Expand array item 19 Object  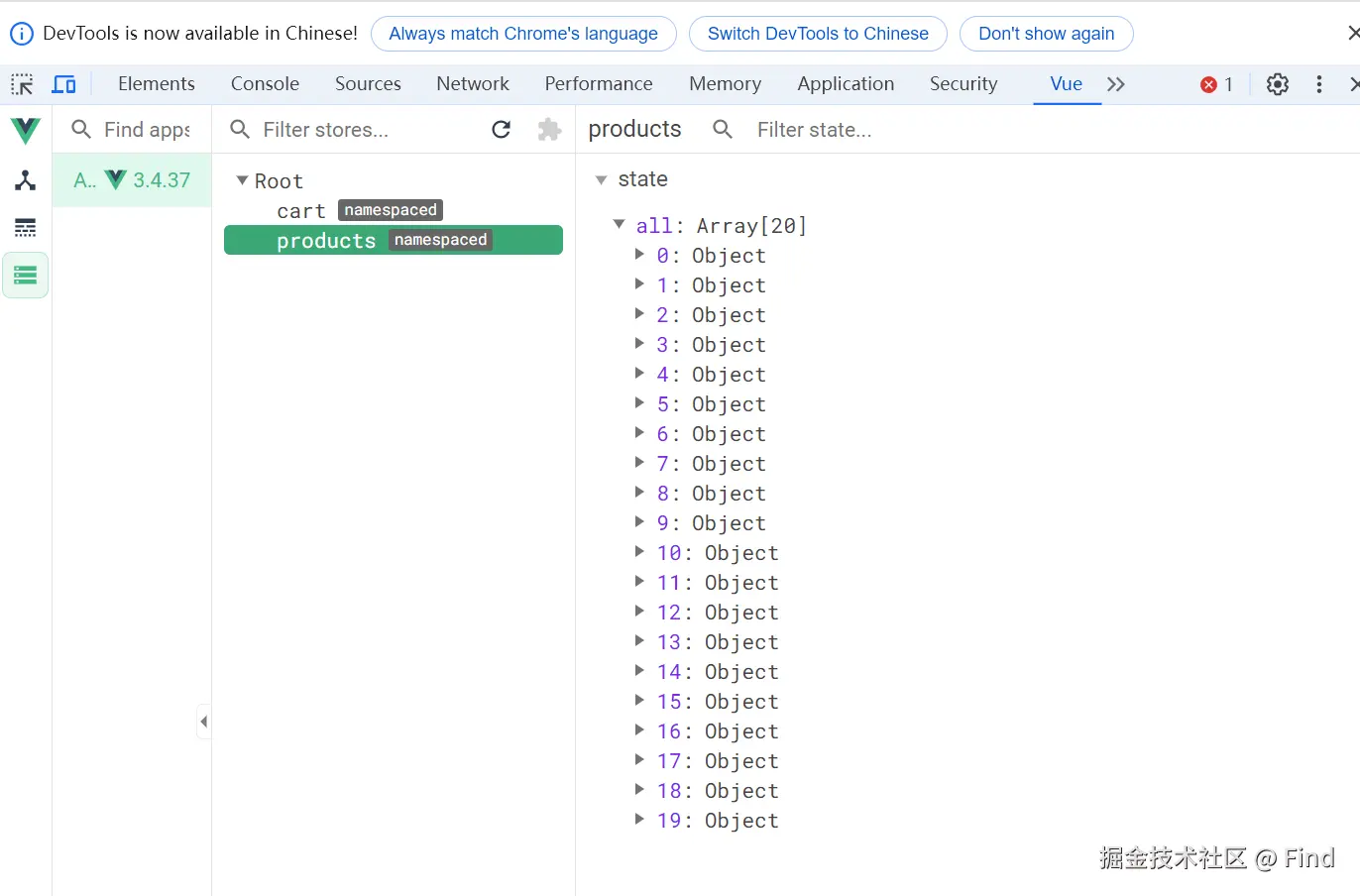[639, 820]
